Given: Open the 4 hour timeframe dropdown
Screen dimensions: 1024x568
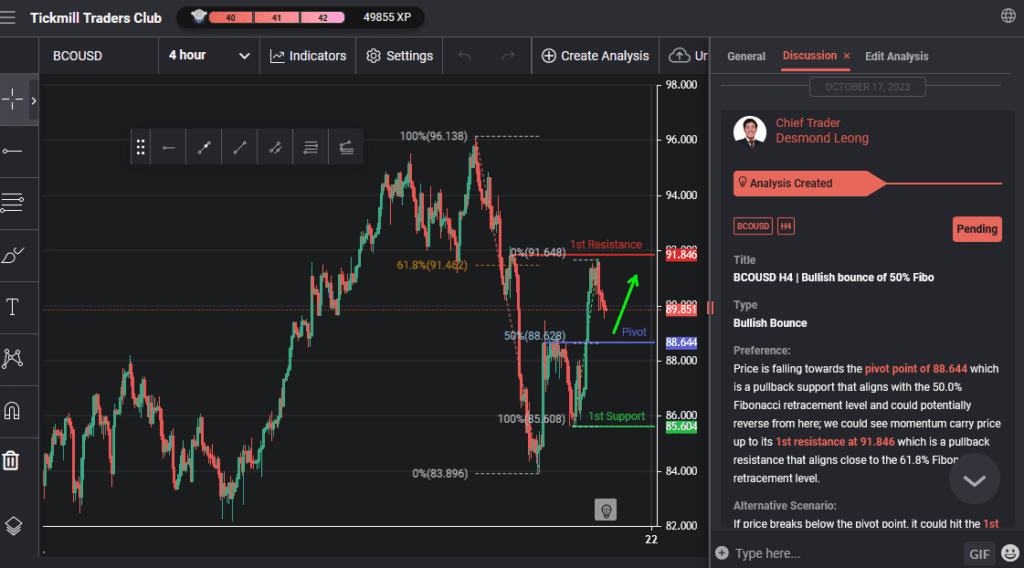Looking at the screenshot, I should pos(209,55).
